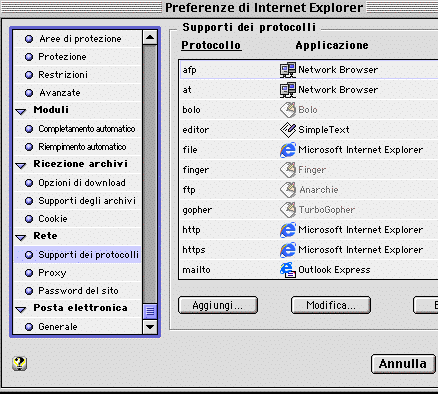Screen dimensions: 438x394
Task: Click the SimpleText application name
Action: pyautogui.click(x=324, y=130)
